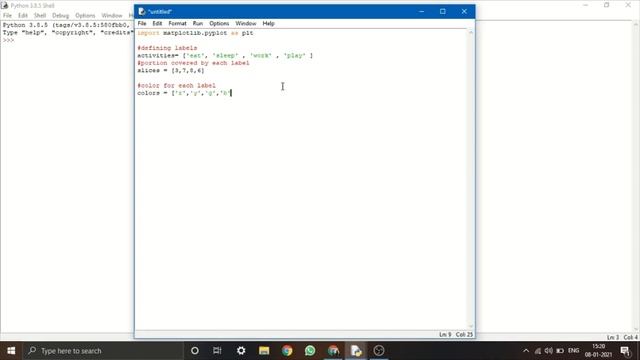Open WhatsApp on the taskbar

tap(310, 351)
